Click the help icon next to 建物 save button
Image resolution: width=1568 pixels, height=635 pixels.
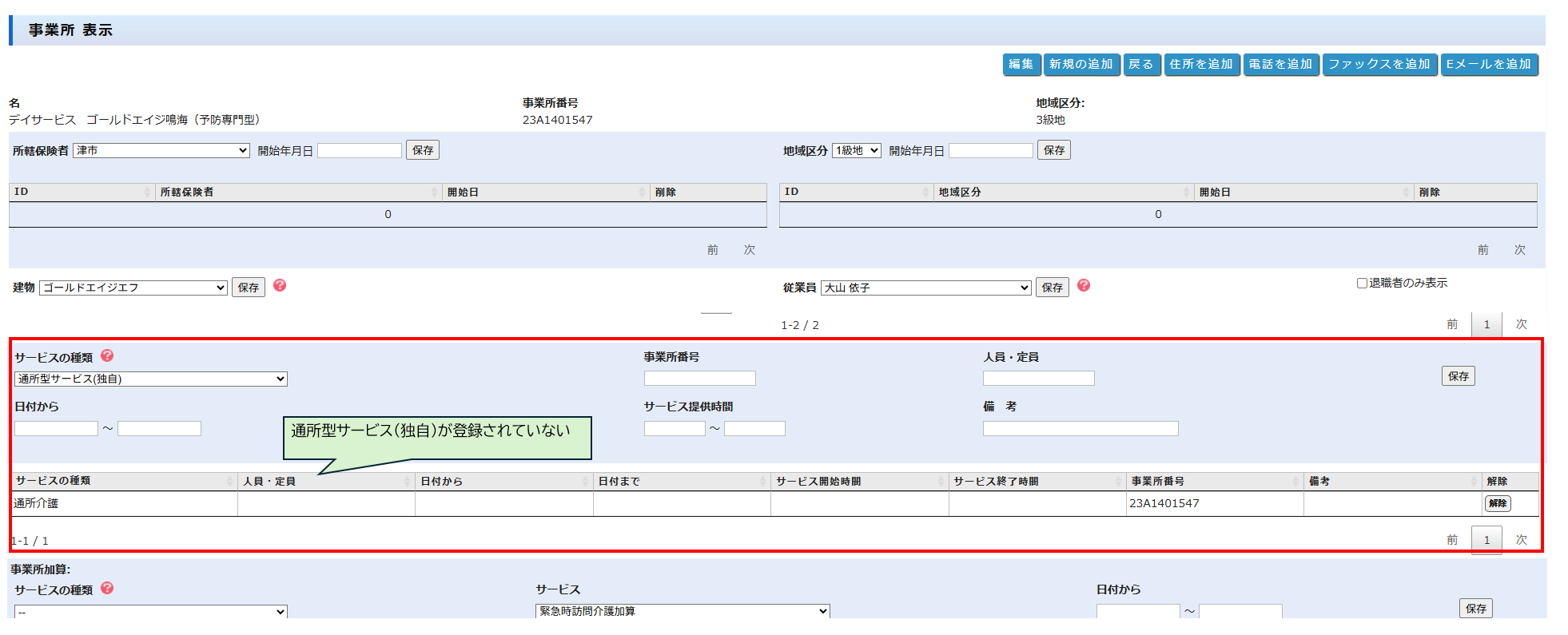tap(280, 286)
